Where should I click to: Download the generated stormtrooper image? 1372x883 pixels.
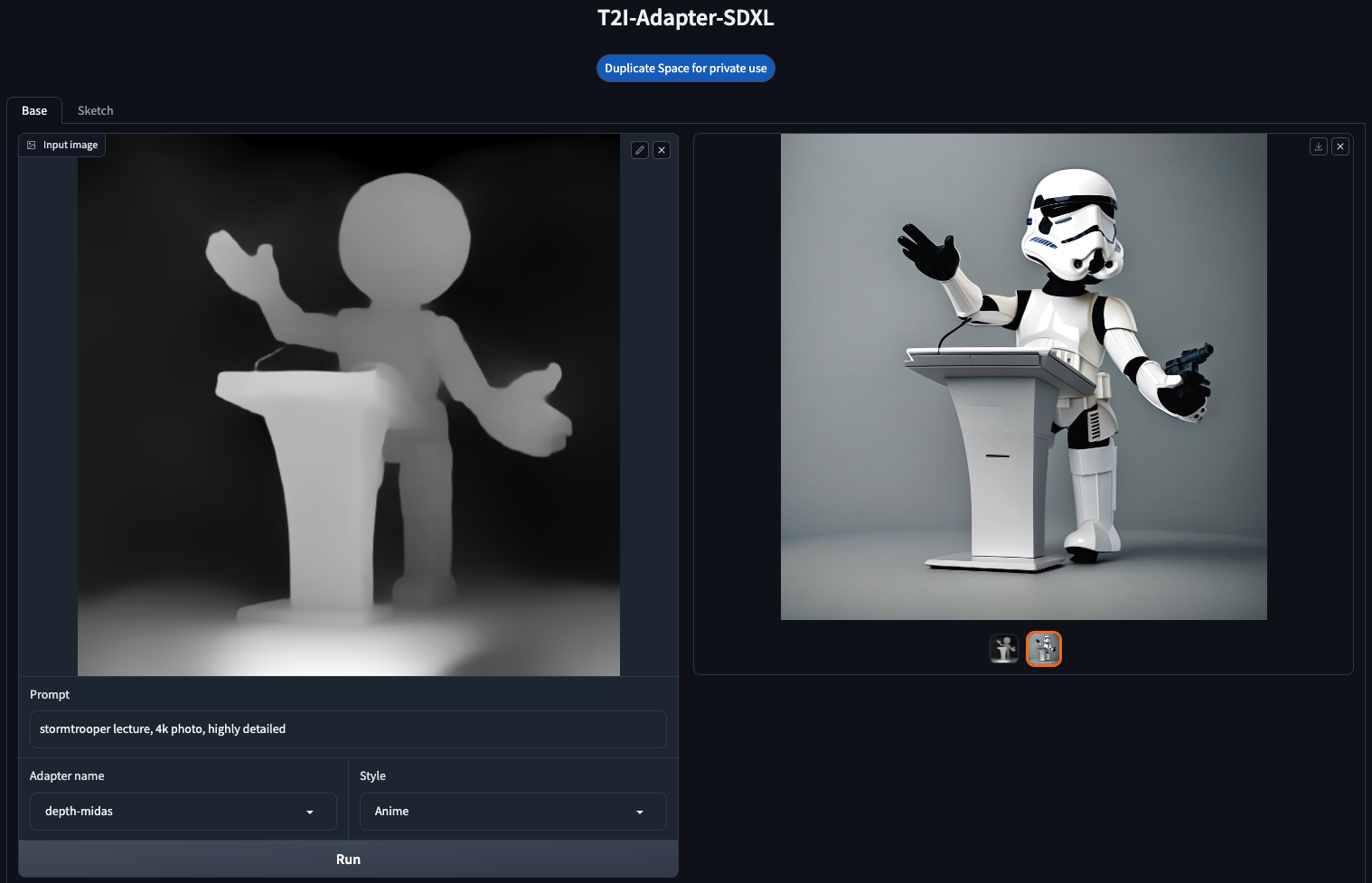[x=1319, y=146]
